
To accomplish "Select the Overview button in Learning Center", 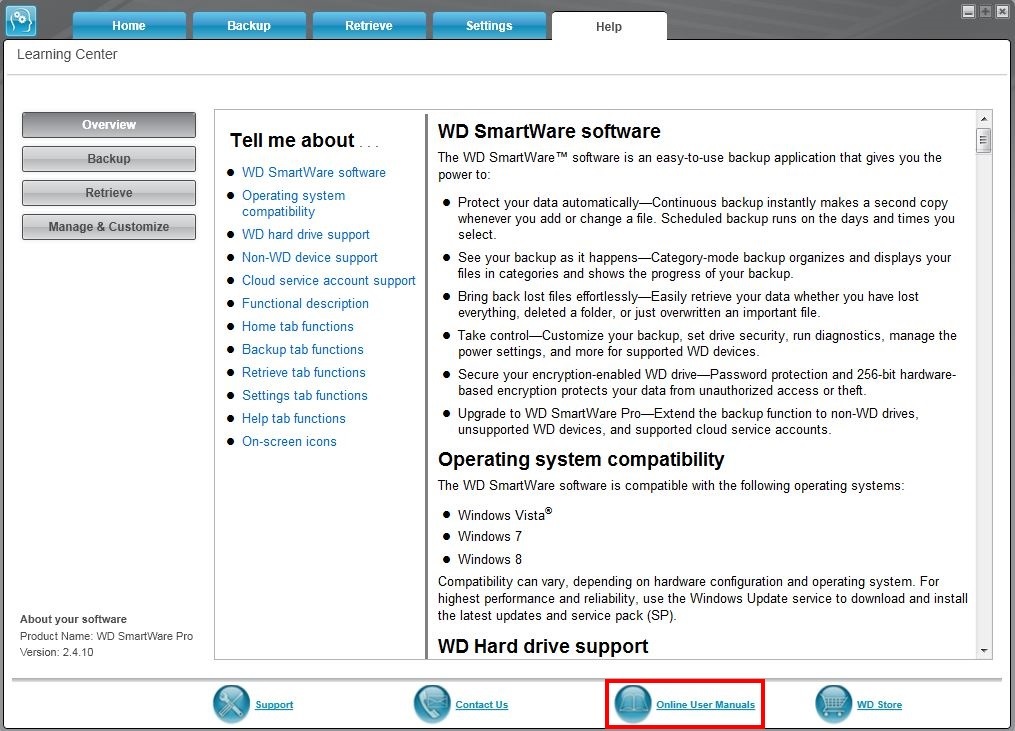I will pos(109,125).
